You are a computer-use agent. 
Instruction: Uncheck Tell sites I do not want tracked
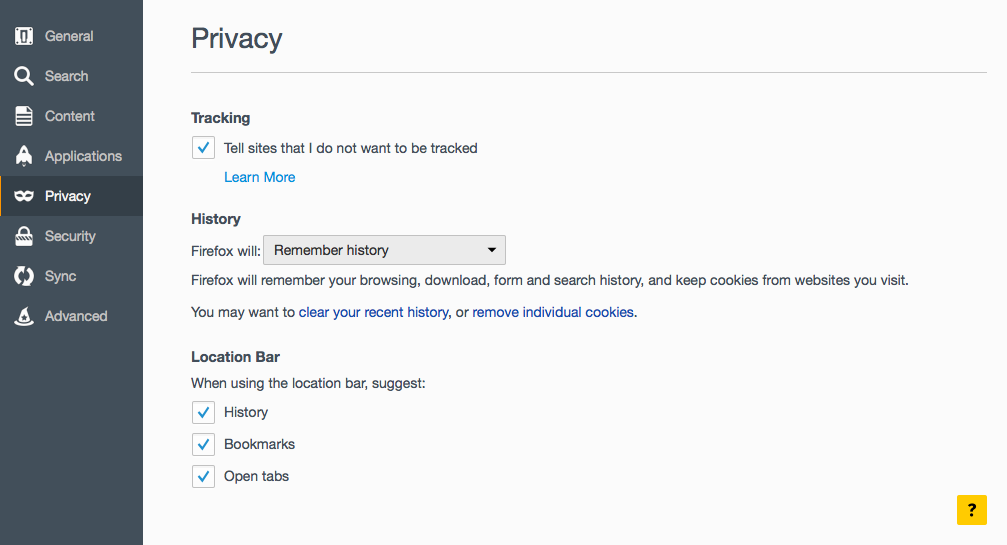203,148
